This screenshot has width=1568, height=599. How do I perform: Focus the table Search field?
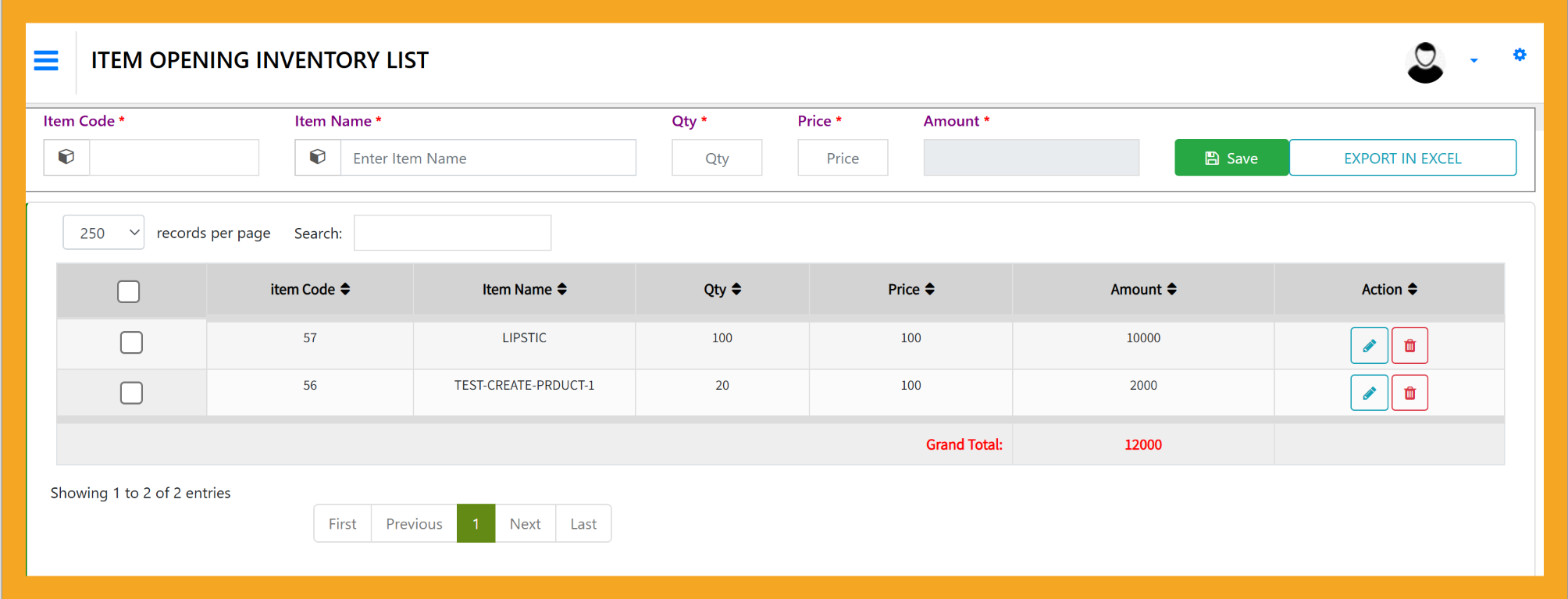(x=452, y=233)
